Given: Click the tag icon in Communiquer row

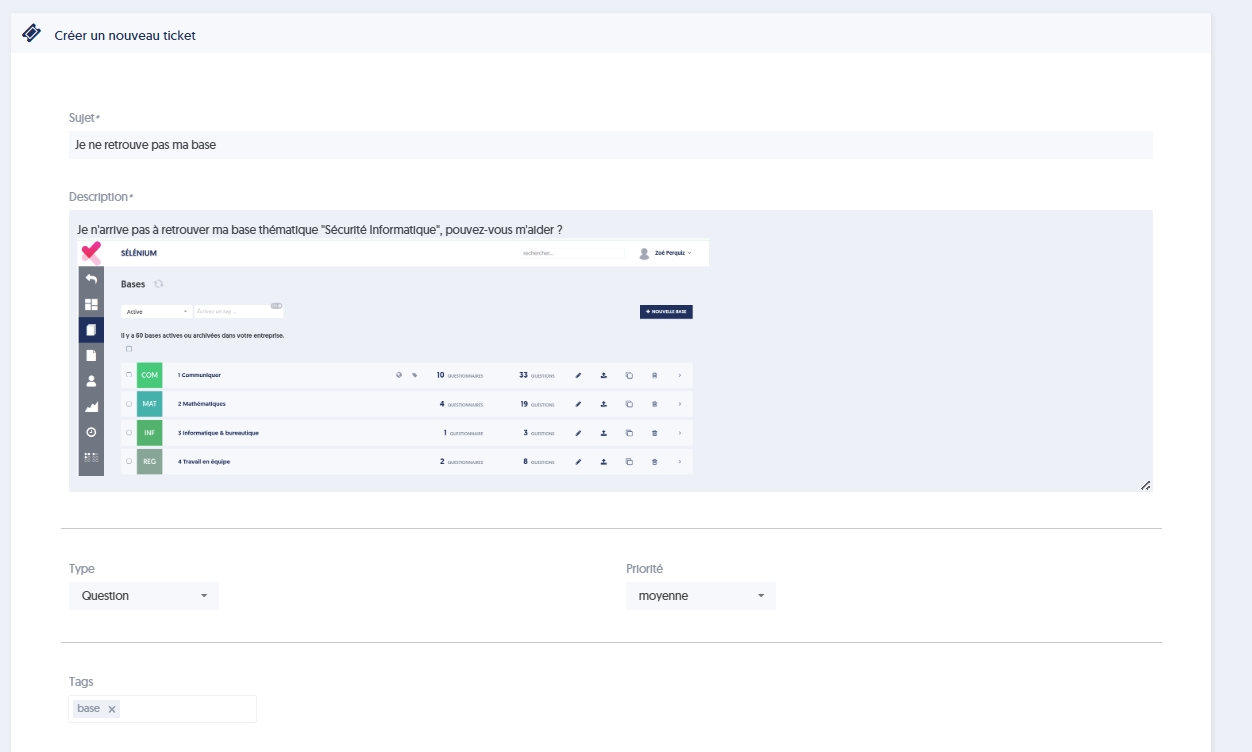Looking at the screenshot, I should (x=415, y=375).
